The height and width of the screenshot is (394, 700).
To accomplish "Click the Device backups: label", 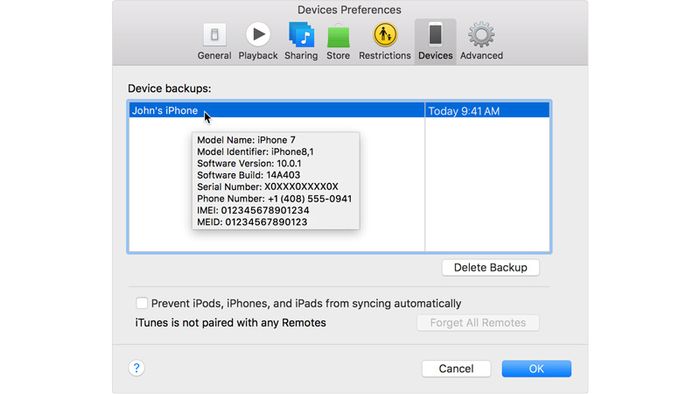I will tap(170, 88).
